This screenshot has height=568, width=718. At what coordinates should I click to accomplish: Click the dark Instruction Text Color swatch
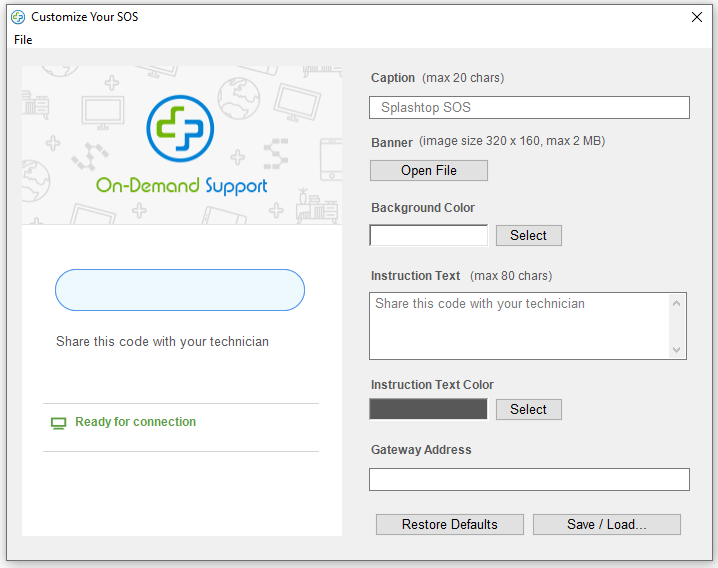(x=429, y=409)
